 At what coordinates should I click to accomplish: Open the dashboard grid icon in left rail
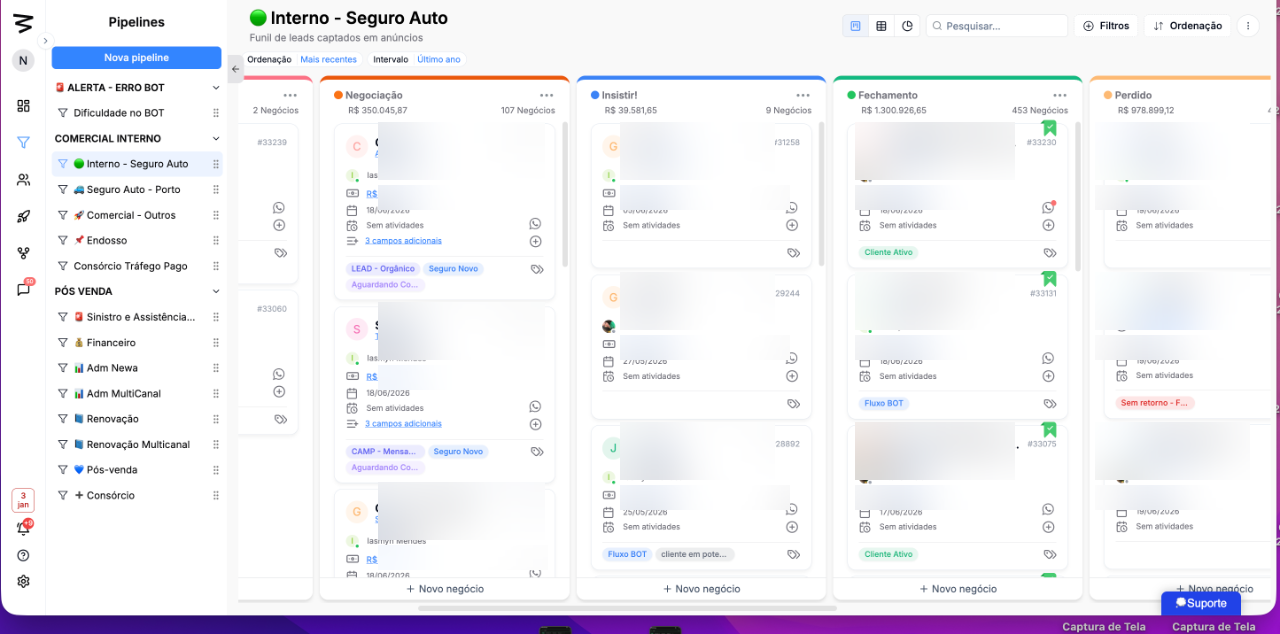tap(23, 106)
